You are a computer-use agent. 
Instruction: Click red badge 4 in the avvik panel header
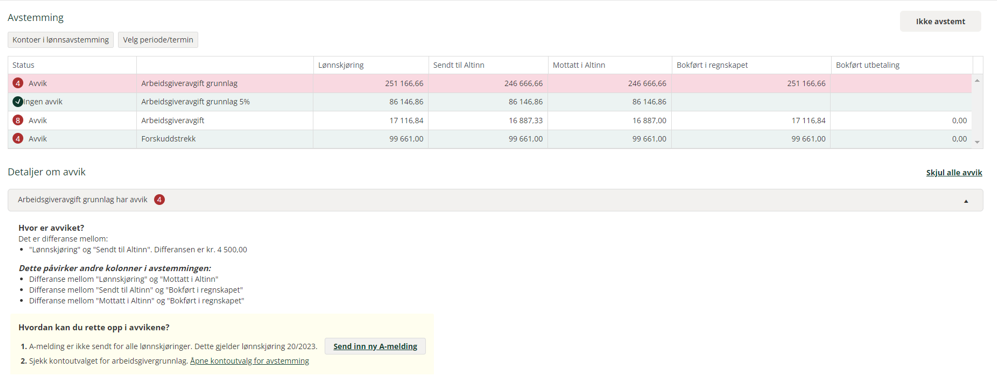tap(159, 200)
